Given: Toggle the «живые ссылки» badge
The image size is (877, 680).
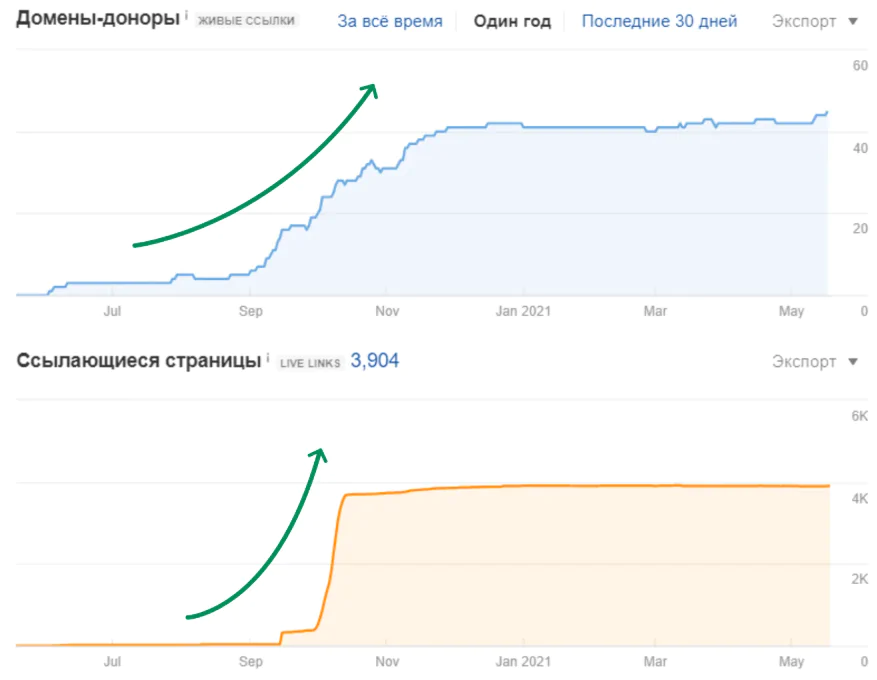Looking at the screenshot, I should coord(248,21).
